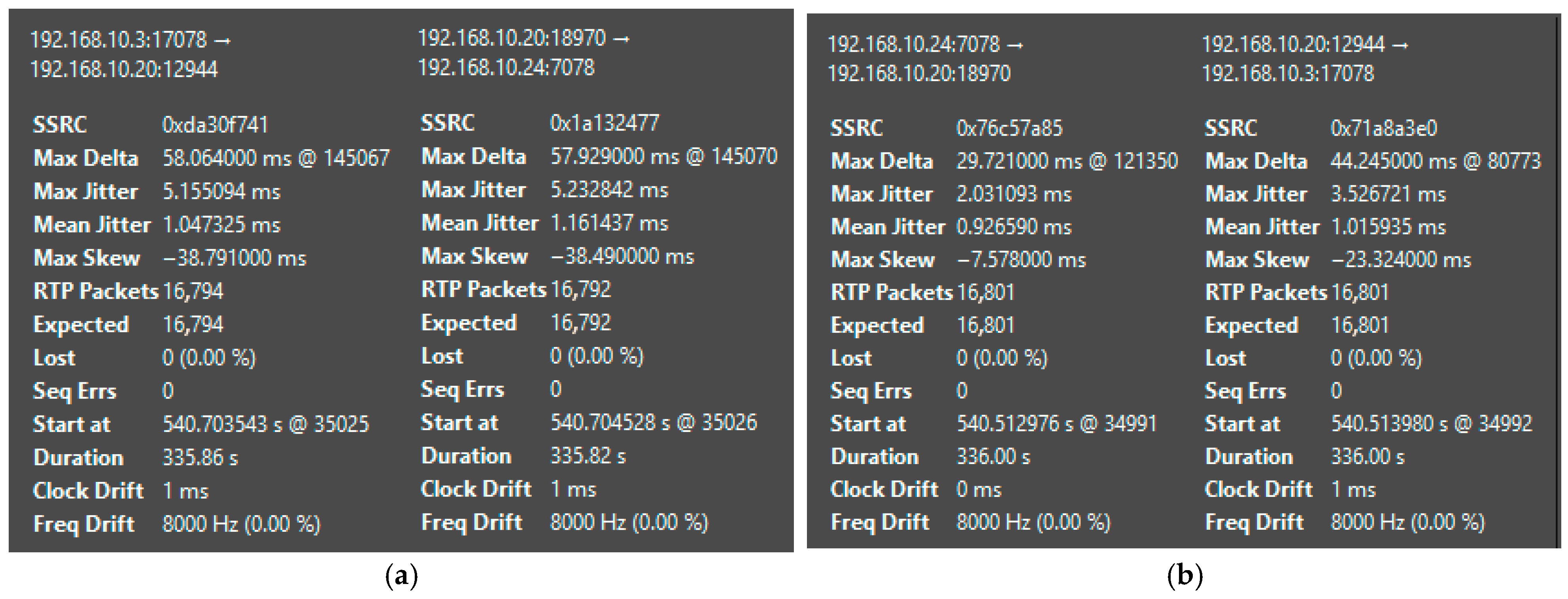Click the SSRC value 0xda30f741
The image size is (1568, 599).
(x=215, y=125)
